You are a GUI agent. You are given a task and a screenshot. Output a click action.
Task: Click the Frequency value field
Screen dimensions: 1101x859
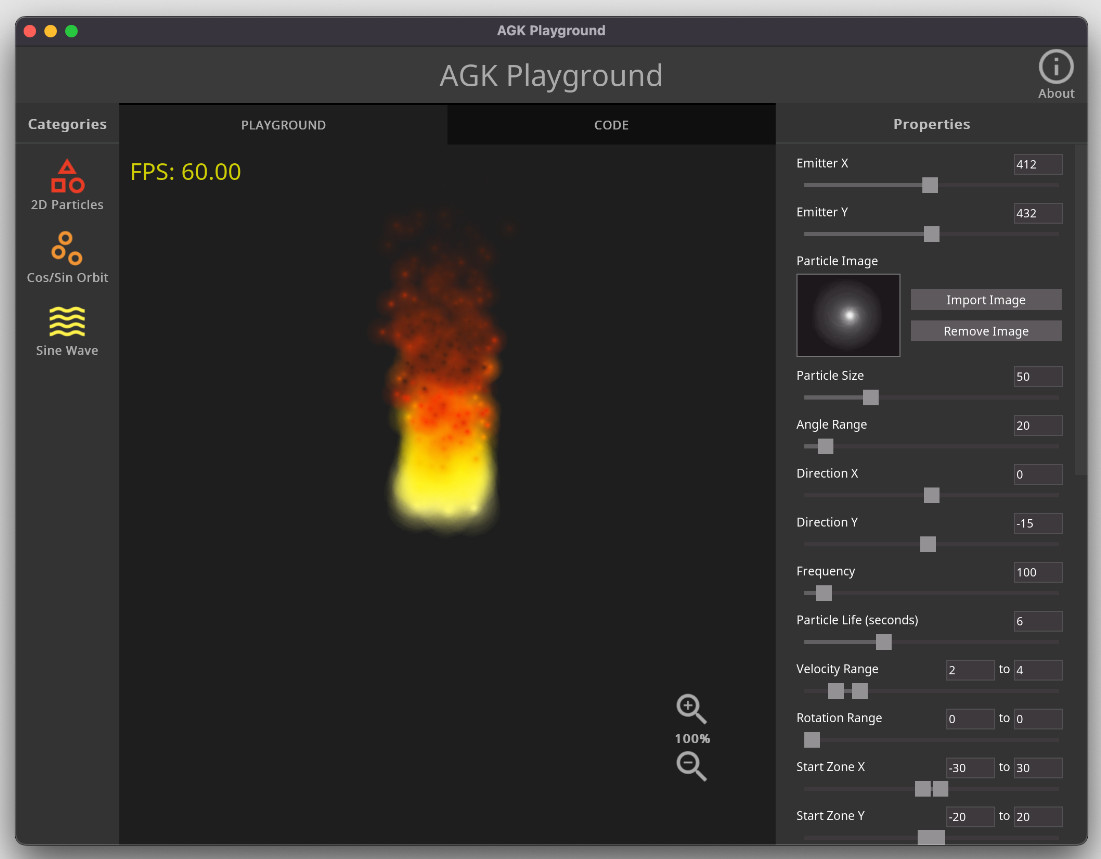pos(1037,572)
